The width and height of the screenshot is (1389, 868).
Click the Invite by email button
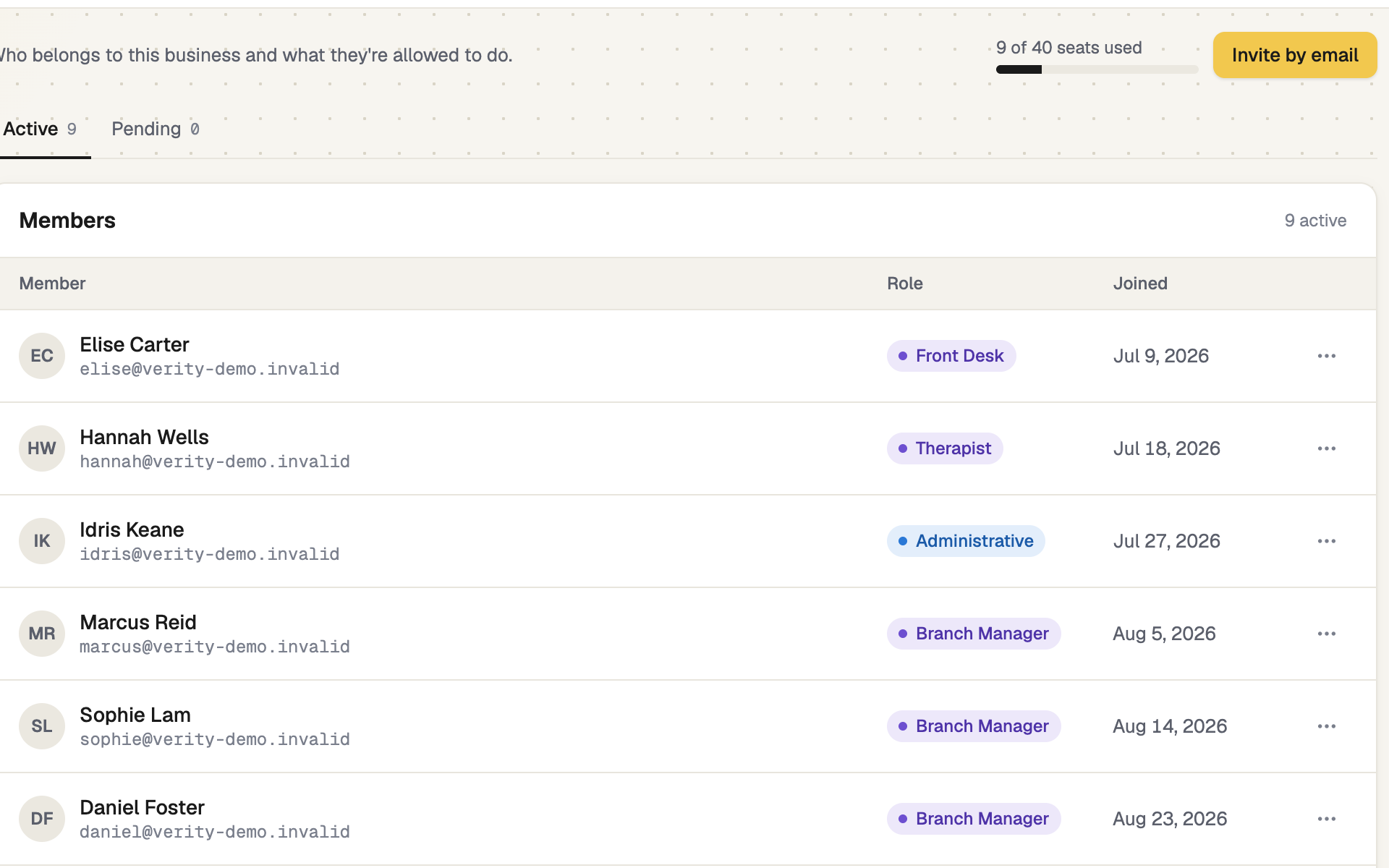point(1295,55)
